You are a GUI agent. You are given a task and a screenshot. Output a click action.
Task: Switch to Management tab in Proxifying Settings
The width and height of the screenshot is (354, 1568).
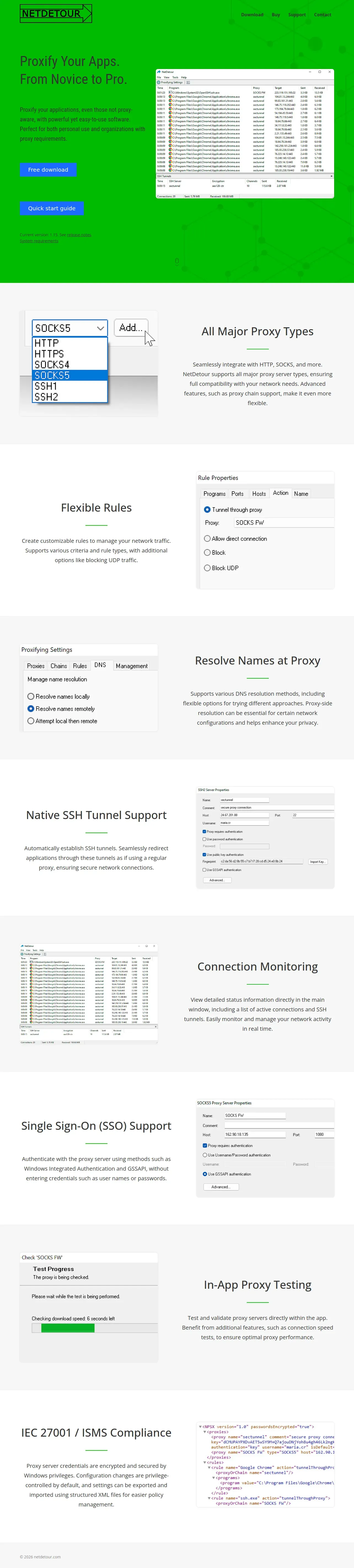(132, 666)
